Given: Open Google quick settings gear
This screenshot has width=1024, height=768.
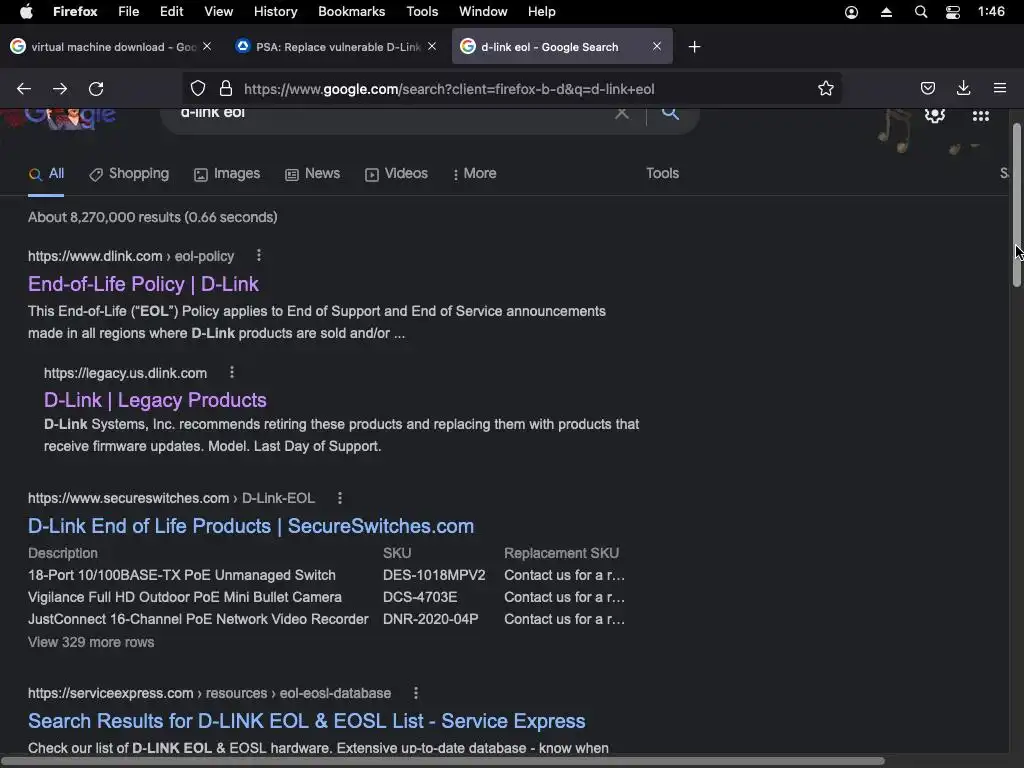Looking at the screenshot, I should point(935,116).
